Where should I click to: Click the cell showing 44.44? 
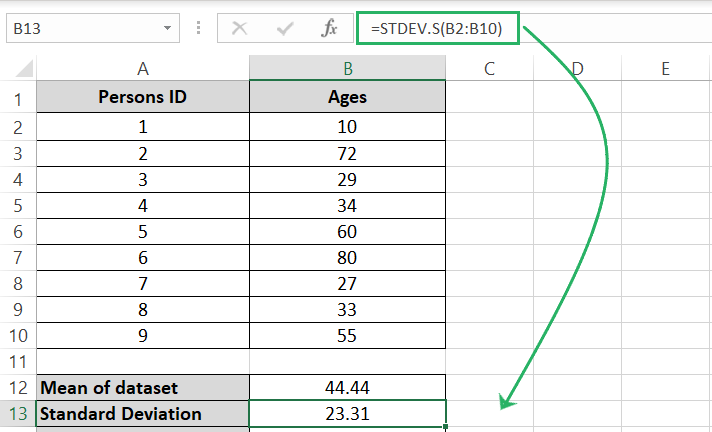pos(347,387)
